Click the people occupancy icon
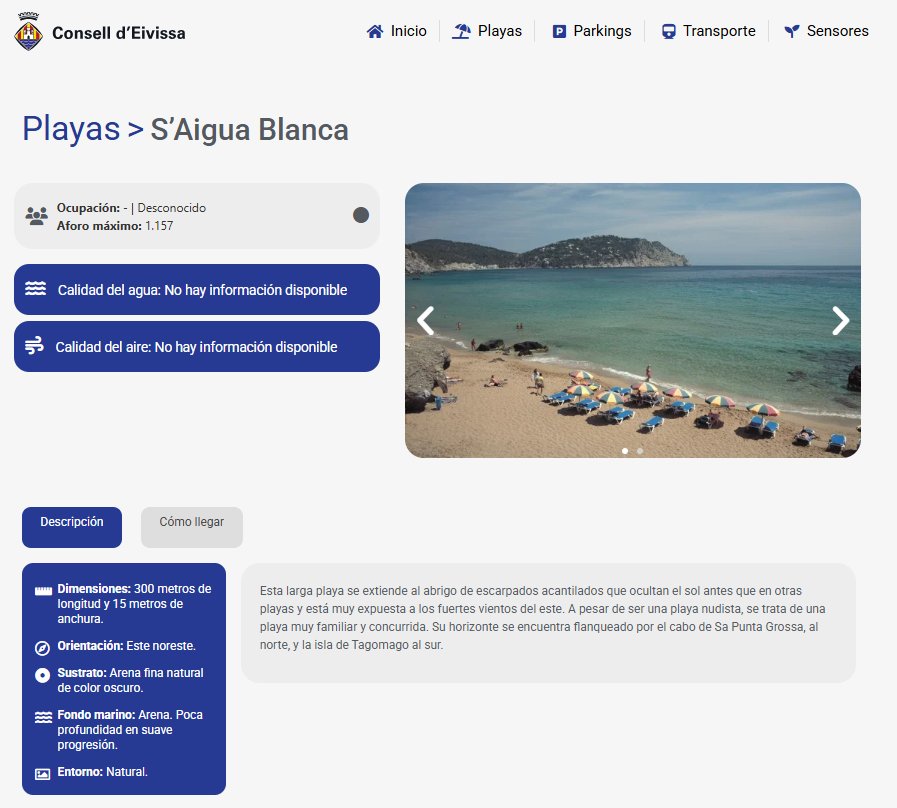 (x=37, y=216)
